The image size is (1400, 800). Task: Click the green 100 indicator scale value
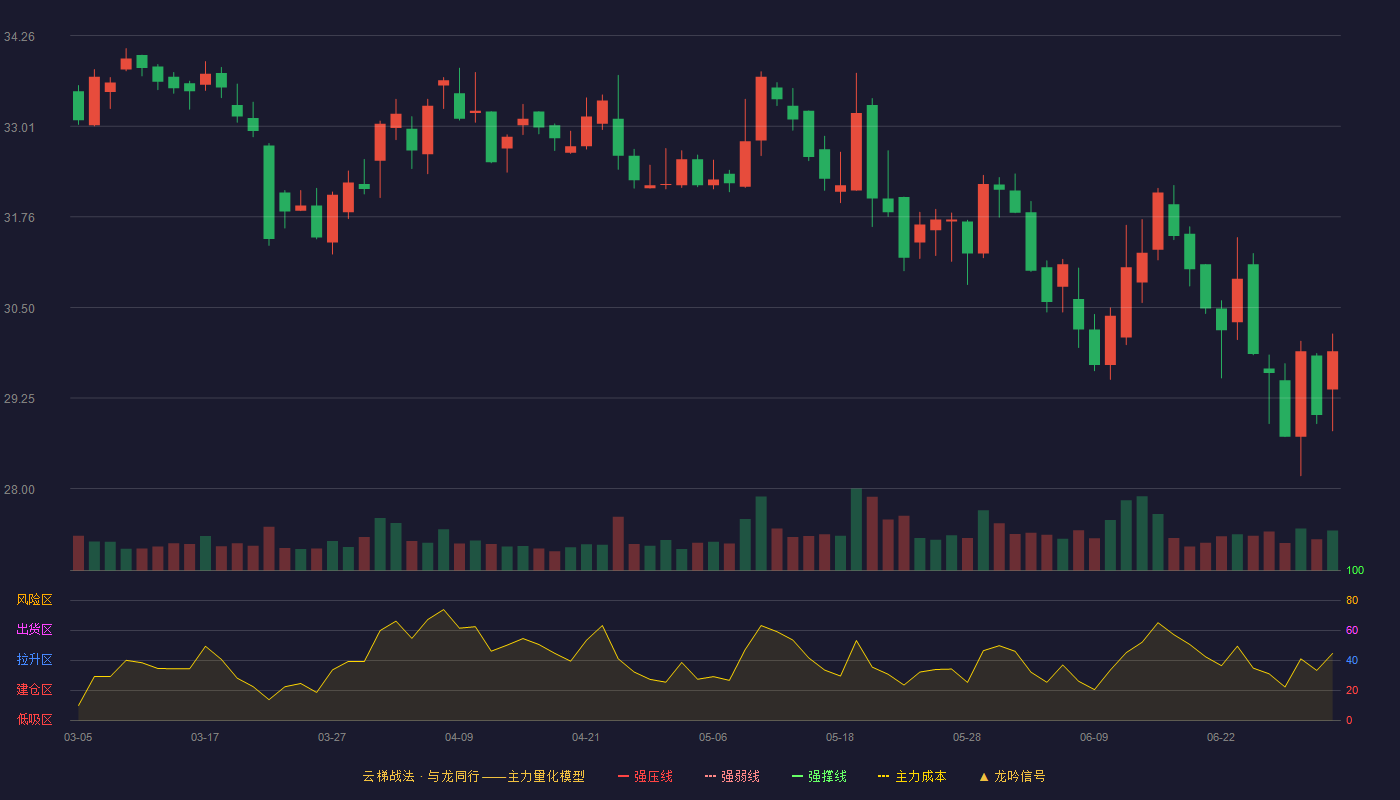click(1355, 571)
